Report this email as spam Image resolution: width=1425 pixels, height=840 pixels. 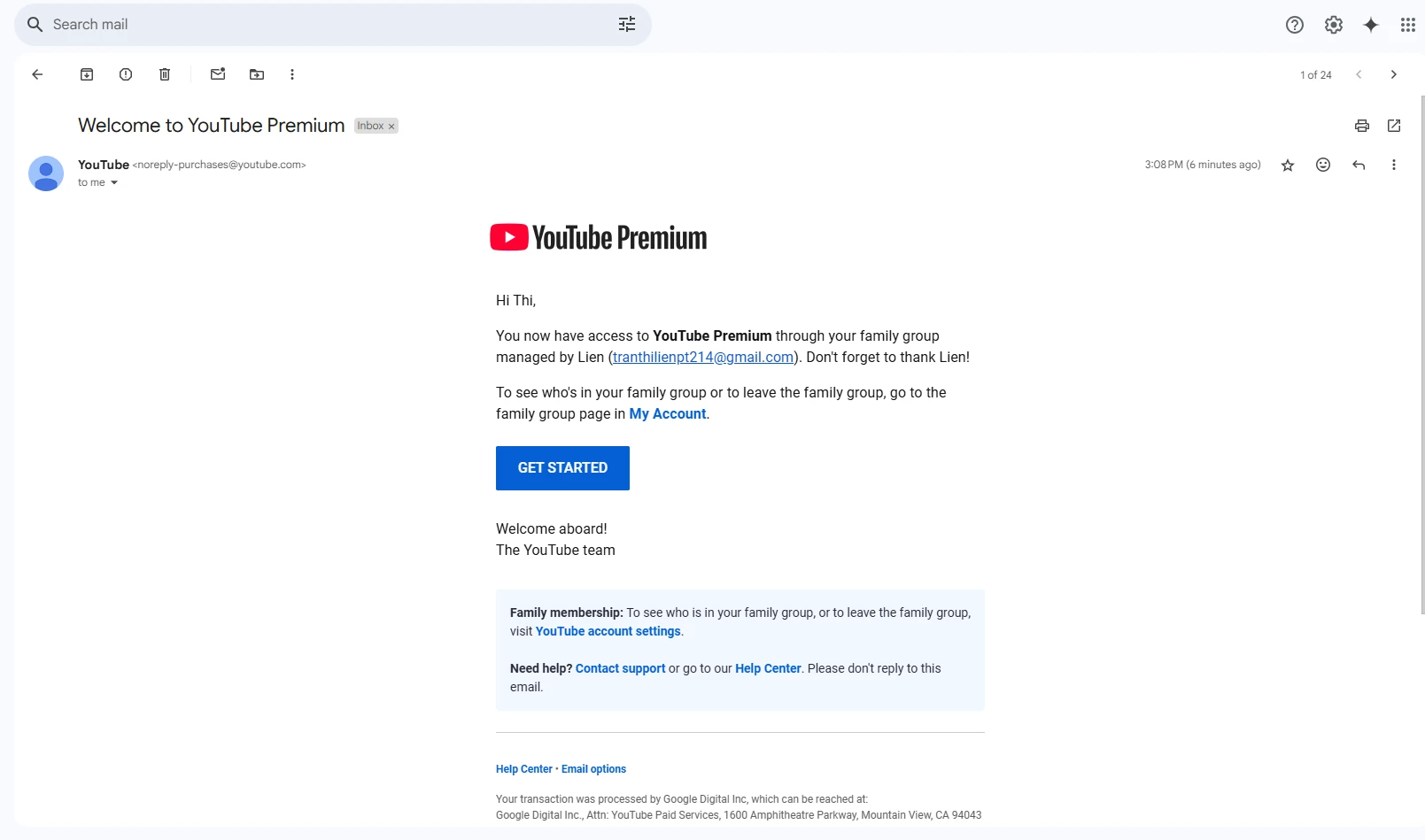(x=126, y=74)
